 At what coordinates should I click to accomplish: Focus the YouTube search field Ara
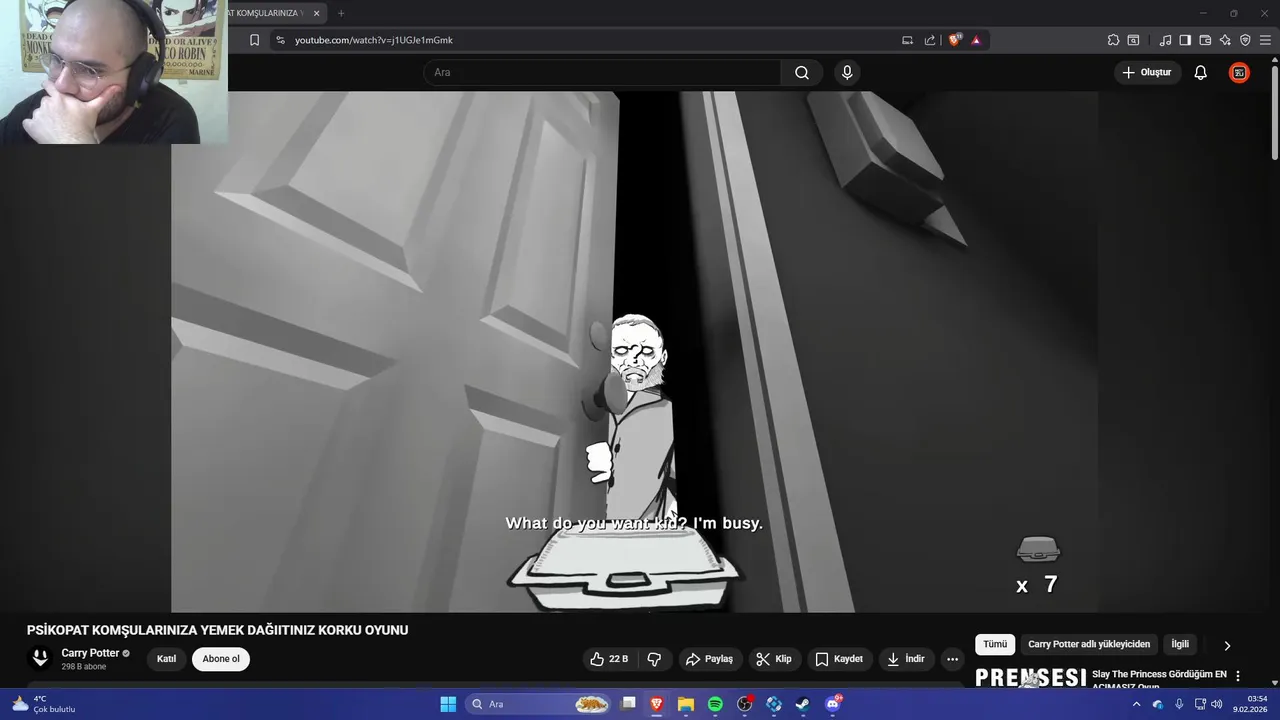pos(602,72)
